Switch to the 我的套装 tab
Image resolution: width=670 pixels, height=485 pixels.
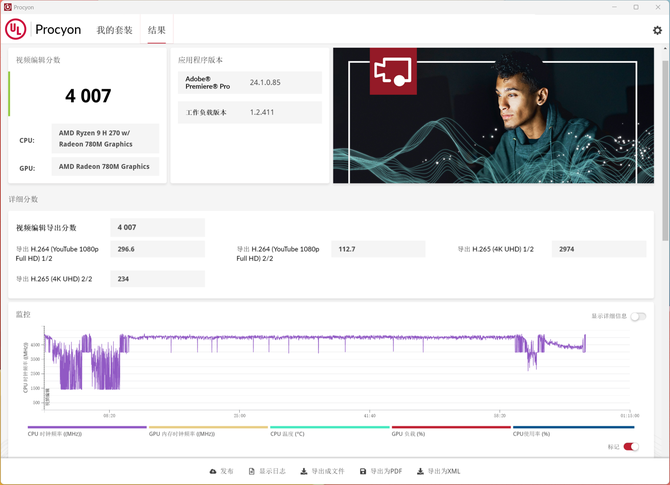[x=114, y=30]
